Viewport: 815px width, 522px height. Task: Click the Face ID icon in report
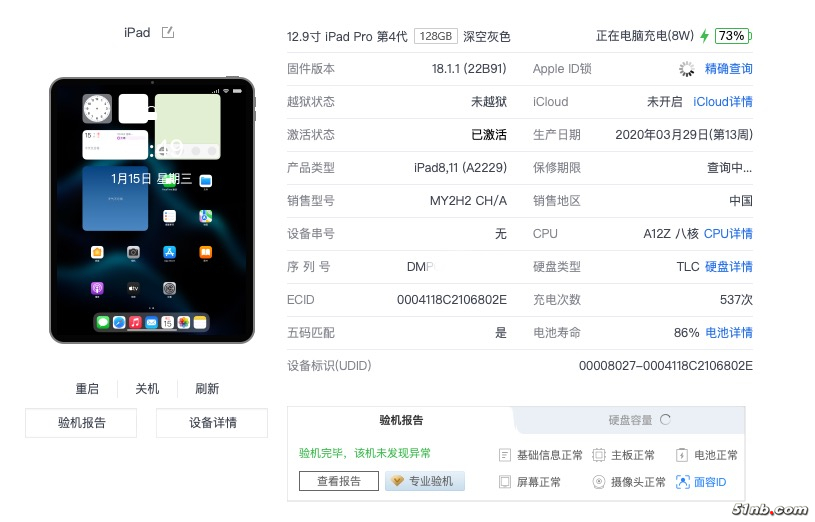click(682, 482)
